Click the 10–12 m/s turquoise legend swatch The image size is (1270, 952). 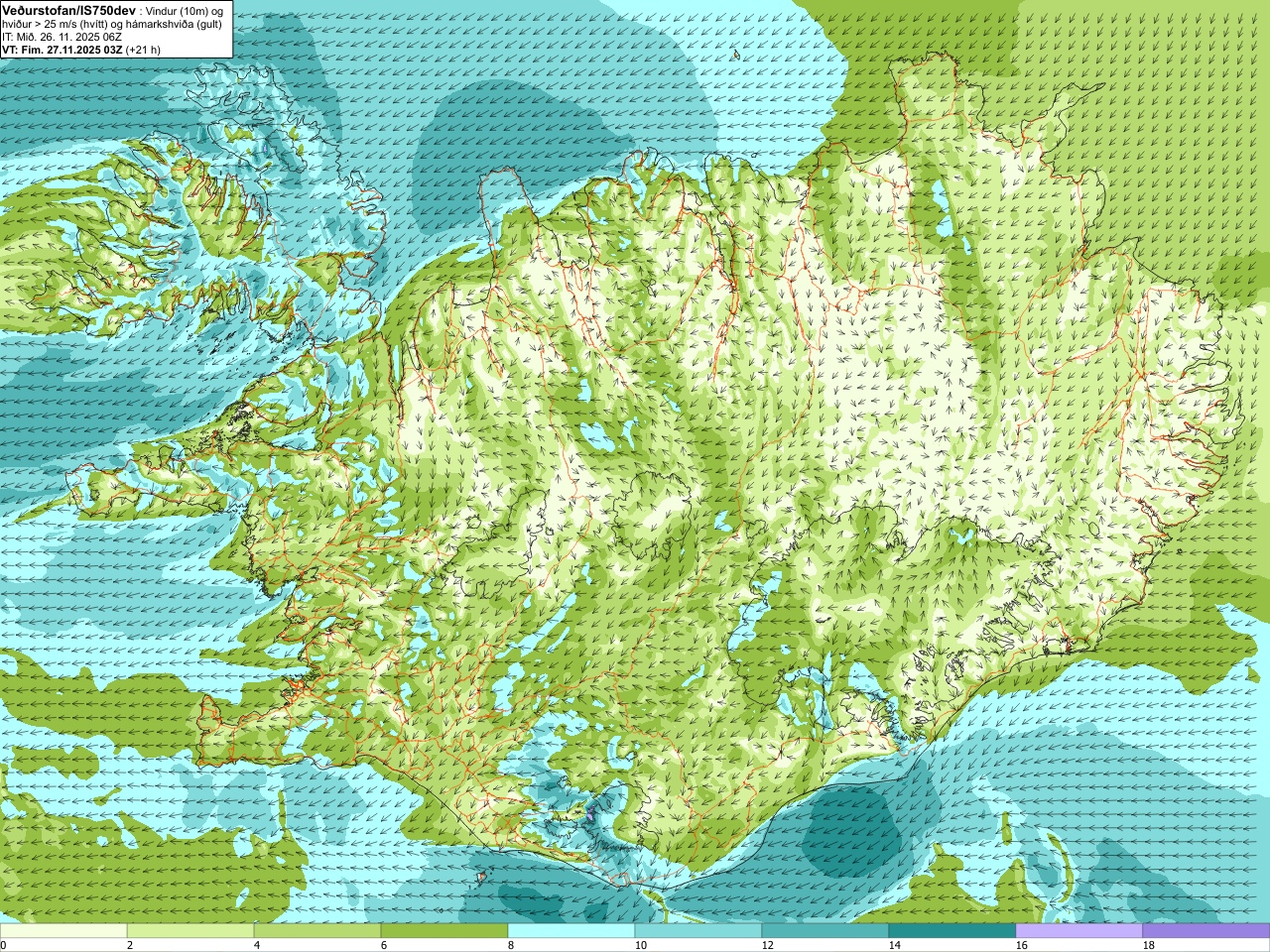tap(698, 931)
